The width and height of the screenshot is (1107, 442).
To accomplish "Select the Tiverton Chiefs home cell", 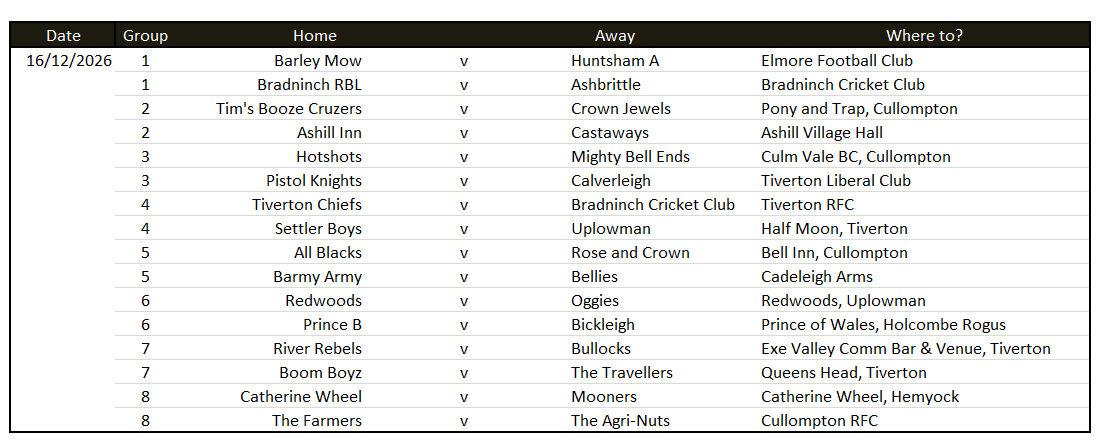I will coord(307,205).
